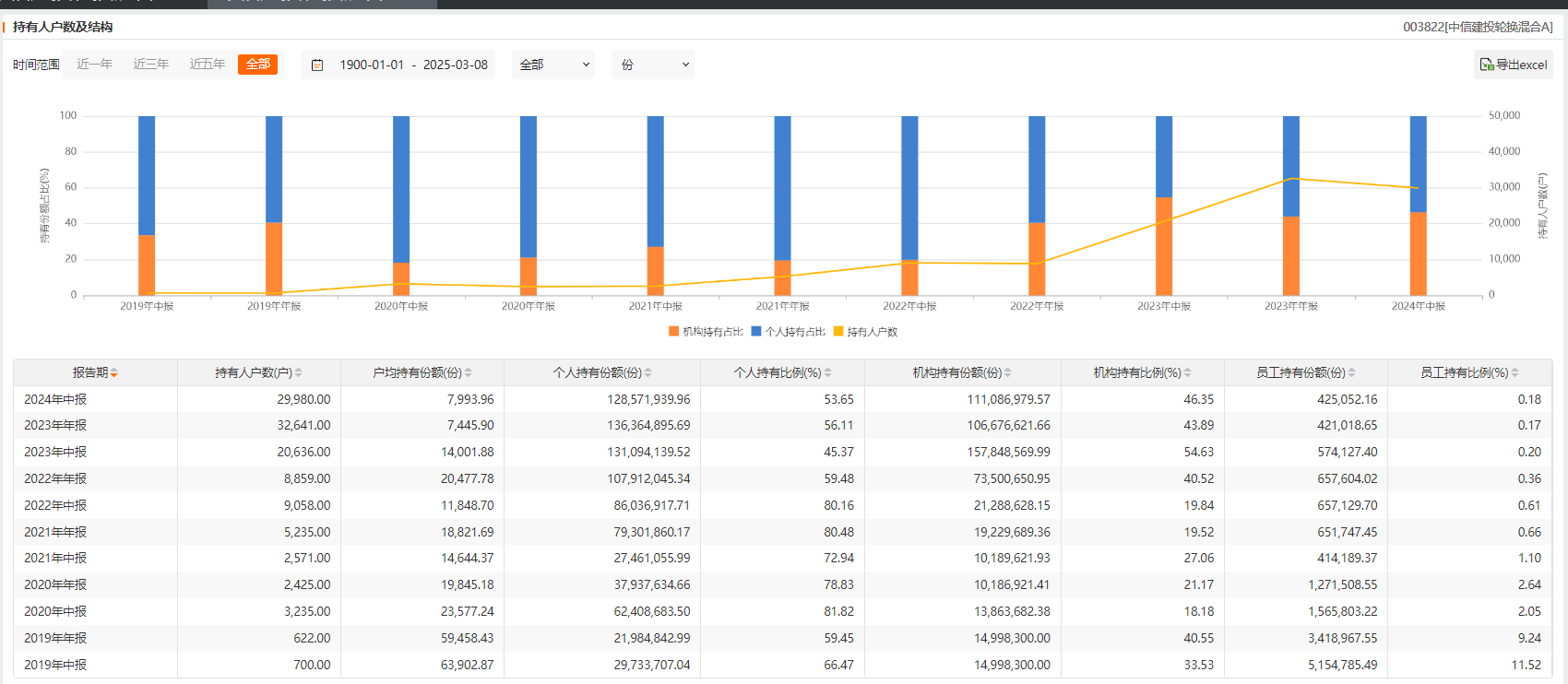Select the 2020年中报 table row label
The width and height of the screenshot is (1568, 684).
(55, 612)
